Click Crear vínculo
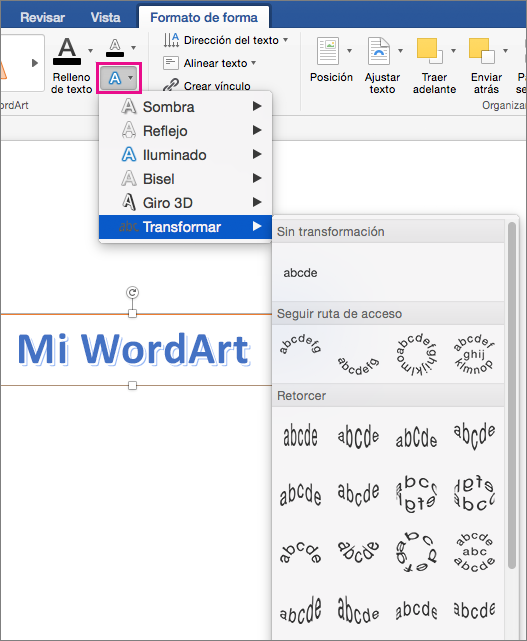 (x=207, y=85)
